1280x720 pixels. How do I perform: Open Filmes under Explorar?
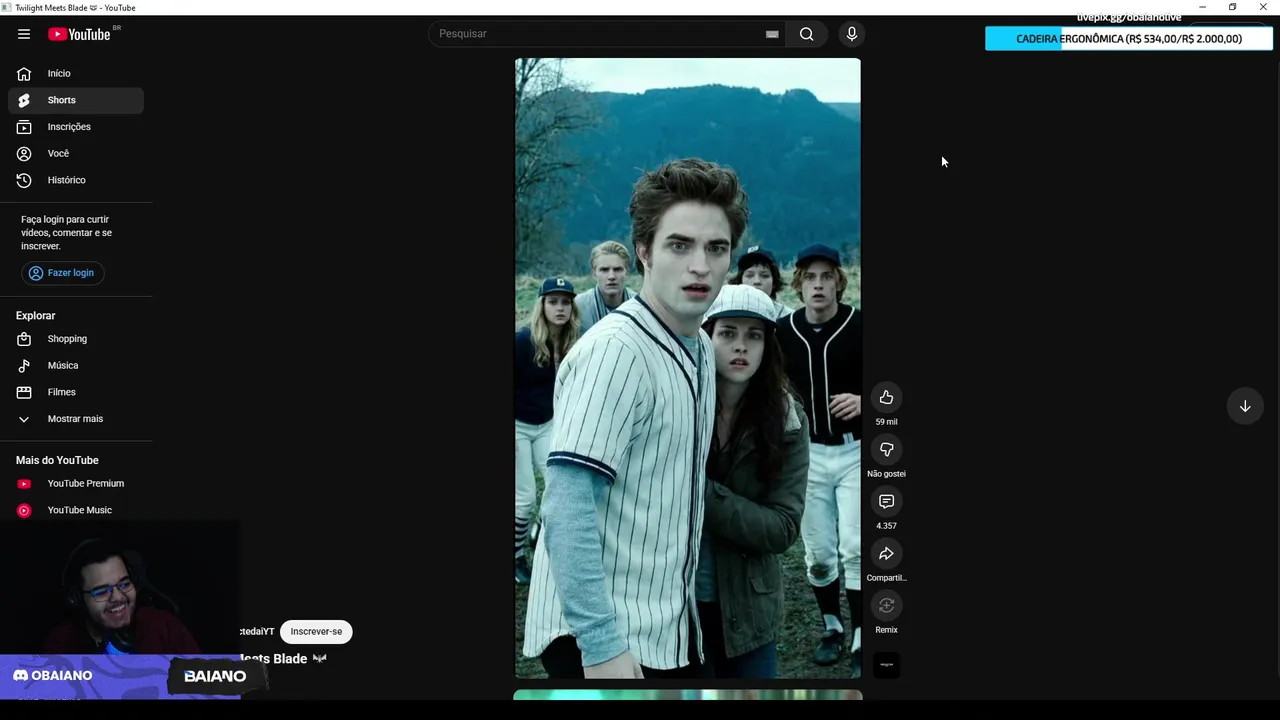(76, 392)
